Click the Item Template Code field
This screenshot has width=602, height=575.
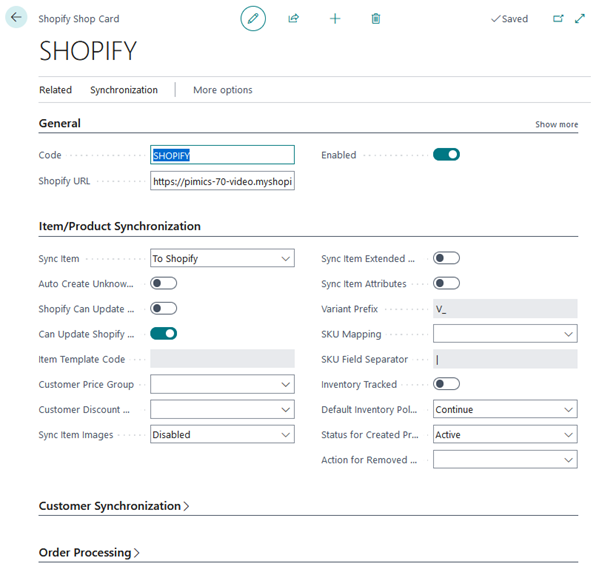click(222, 359)
